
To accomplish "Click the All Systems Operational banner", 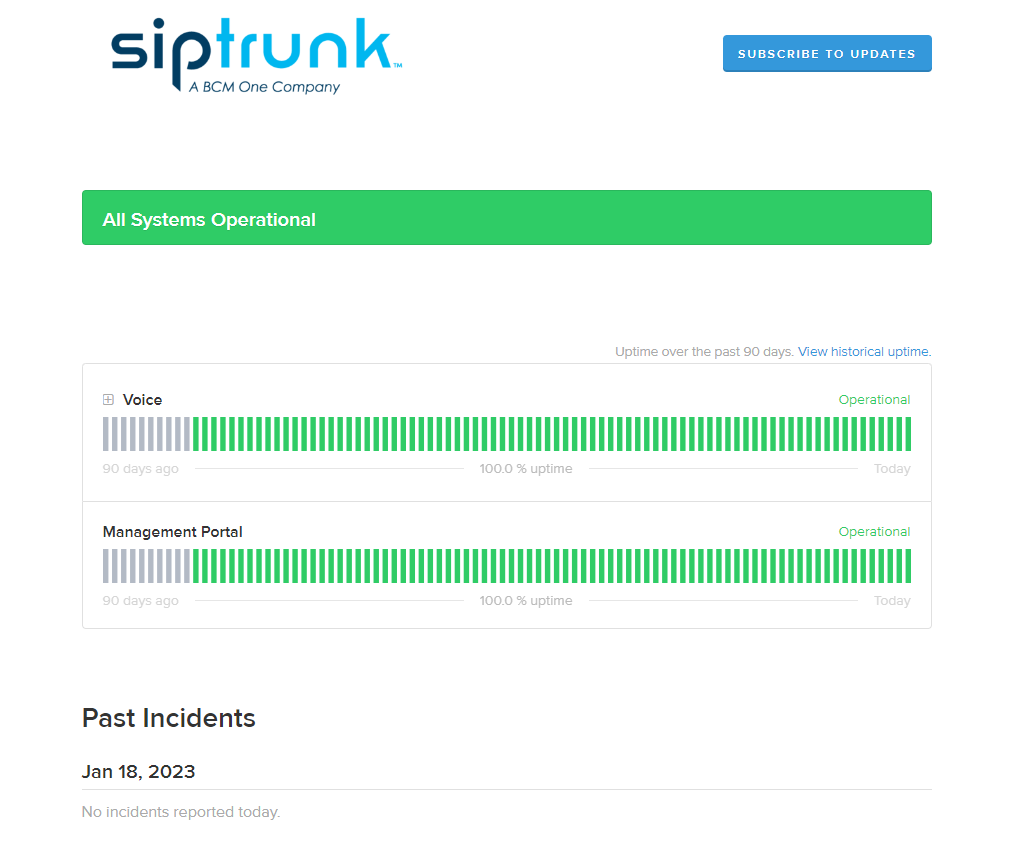I will click(507, 218).
